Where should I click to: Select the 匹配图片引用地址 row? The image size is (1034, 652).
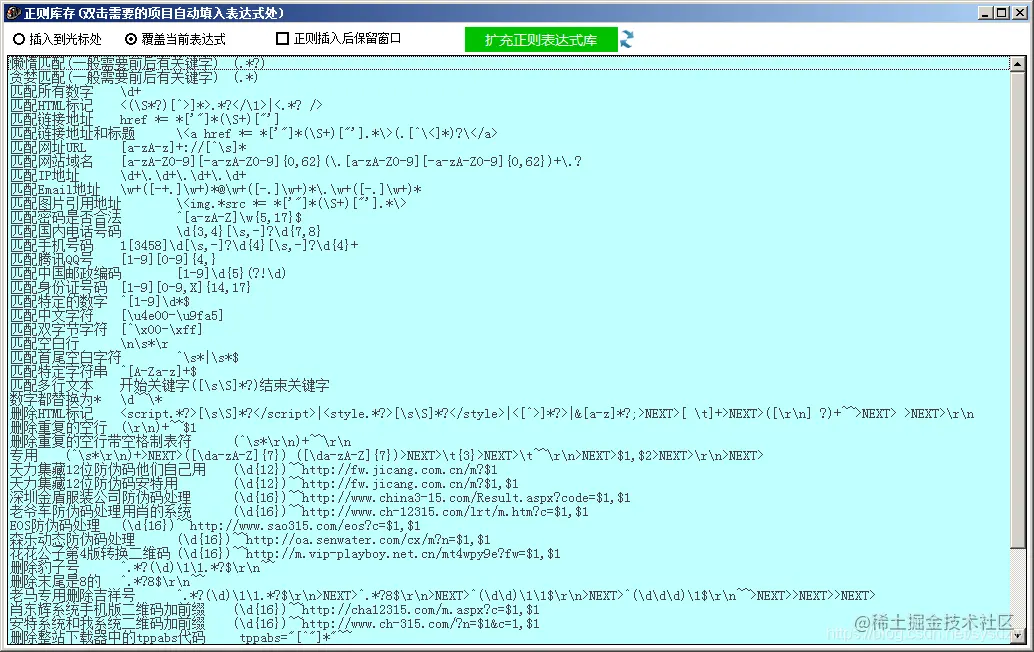click(508, 203)
